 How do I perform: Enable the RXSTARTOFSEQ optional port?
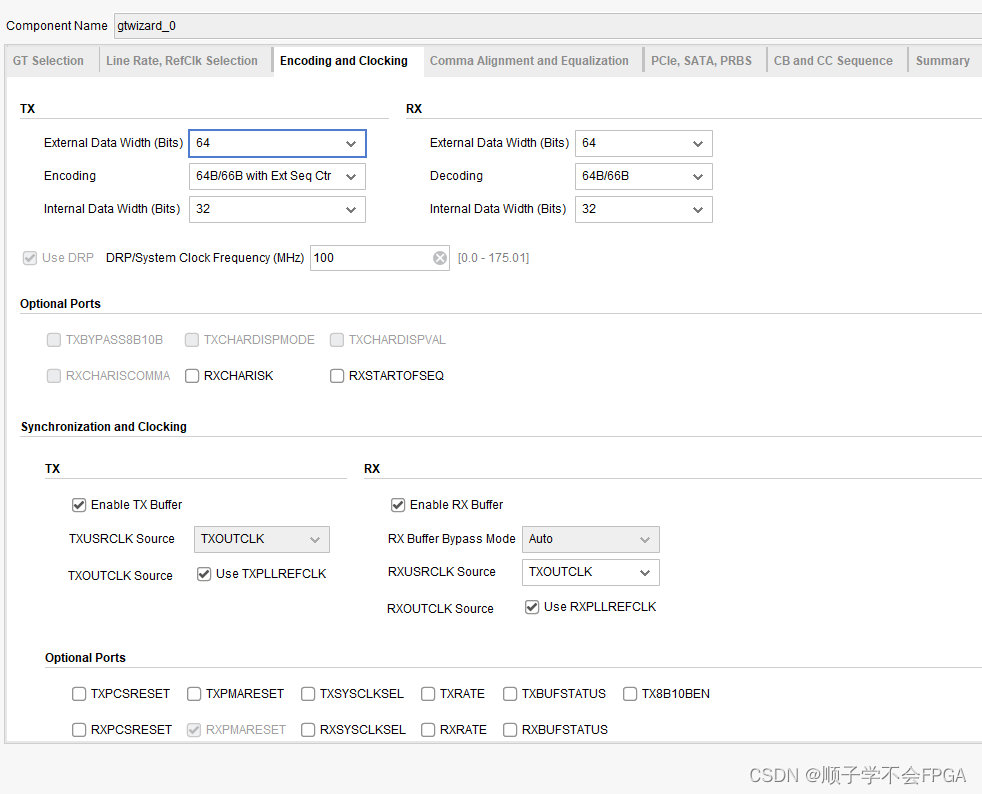[337, 376]
